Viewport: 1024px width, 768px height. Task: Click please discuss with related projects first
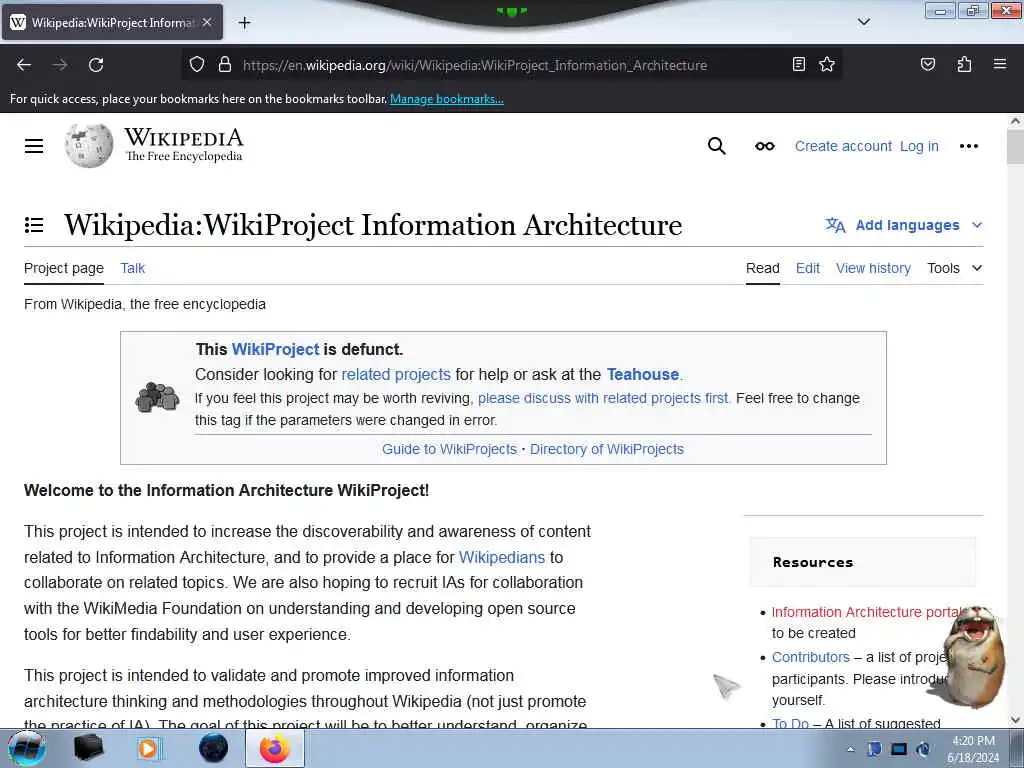point(603,398)
